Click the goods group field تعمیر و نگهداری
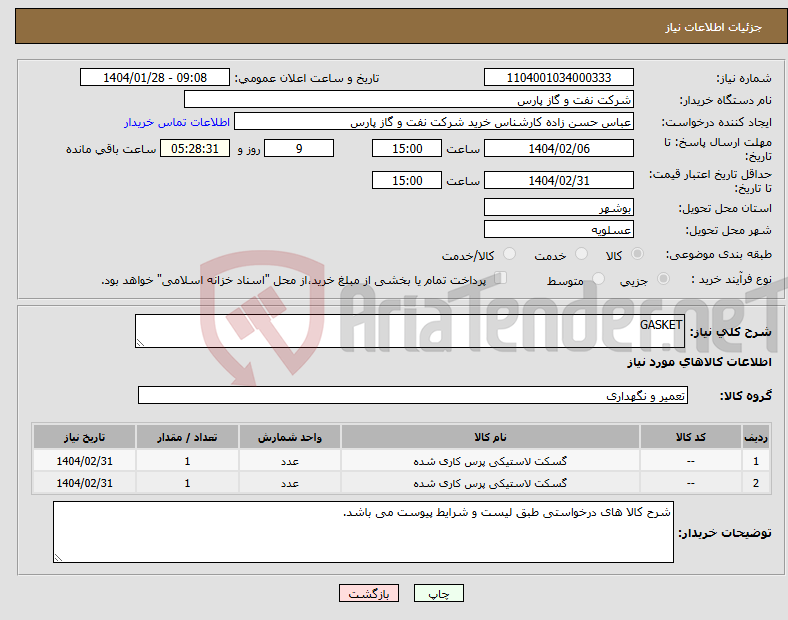Screen dimensions: 788x620 pyautogui.click(x=413, y=395)
